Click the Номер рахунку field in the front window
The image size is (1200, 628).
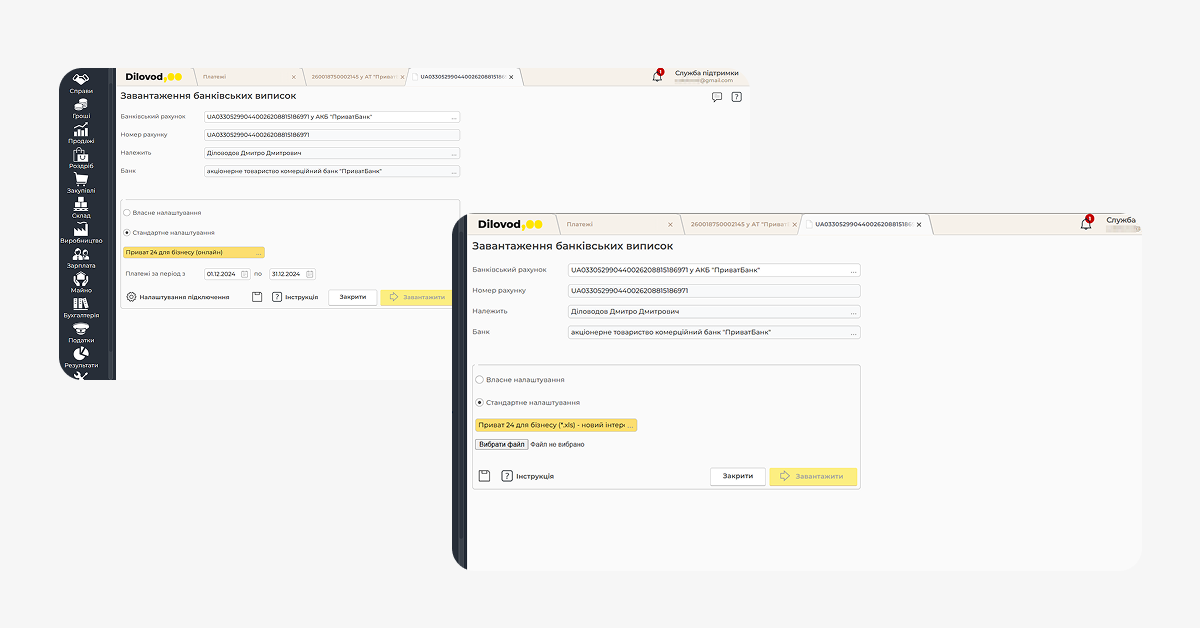(x=713, y=291)
